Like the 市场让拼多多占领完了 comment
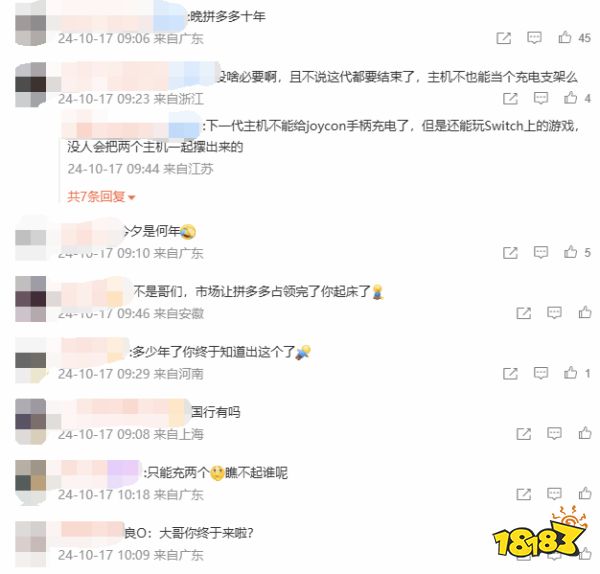Screen dimensions: 600x574 point(585,312)
